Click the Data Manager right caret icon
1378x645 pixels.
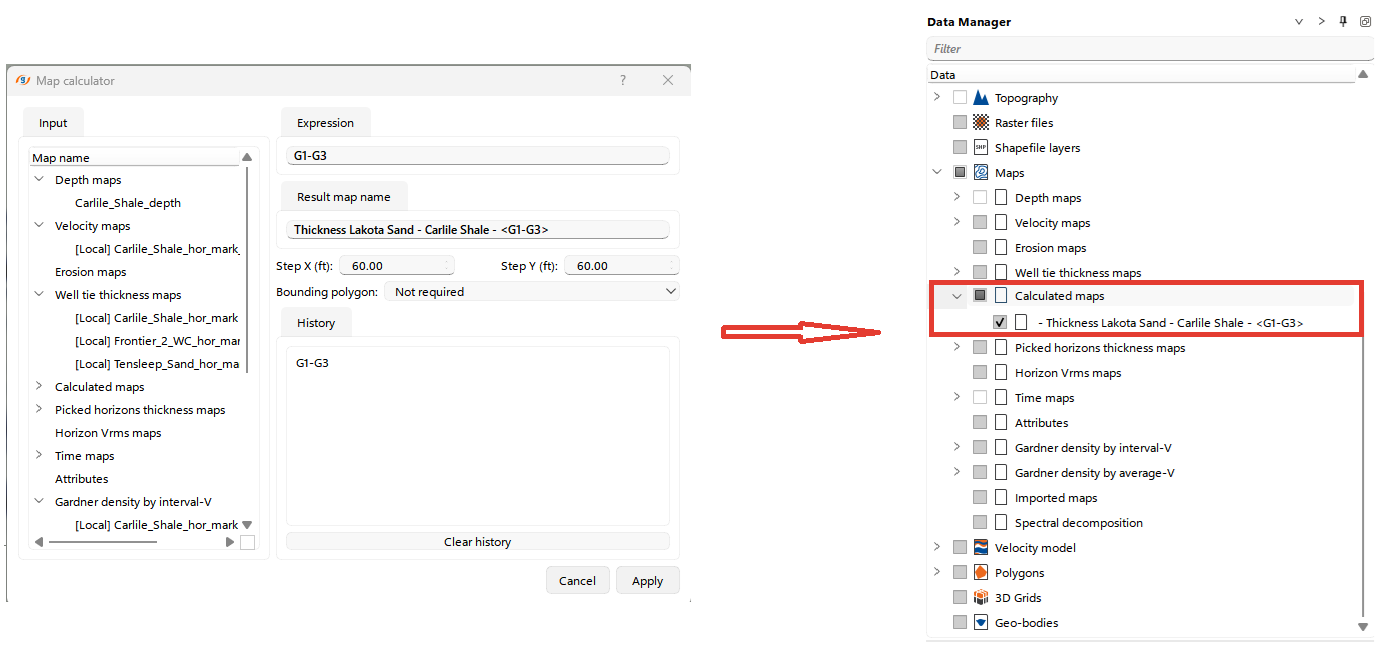[x=1321, y=21]
